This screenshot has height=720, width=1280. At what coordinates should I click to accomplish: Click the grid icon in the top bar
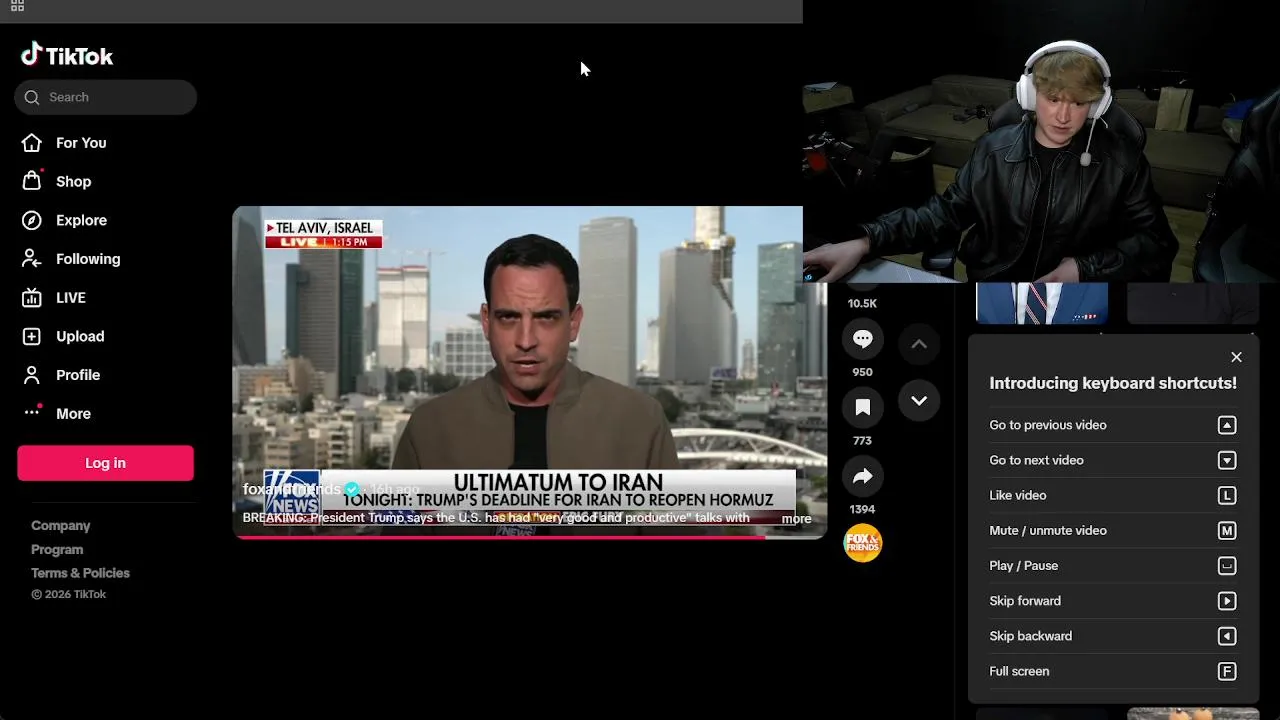17,5
